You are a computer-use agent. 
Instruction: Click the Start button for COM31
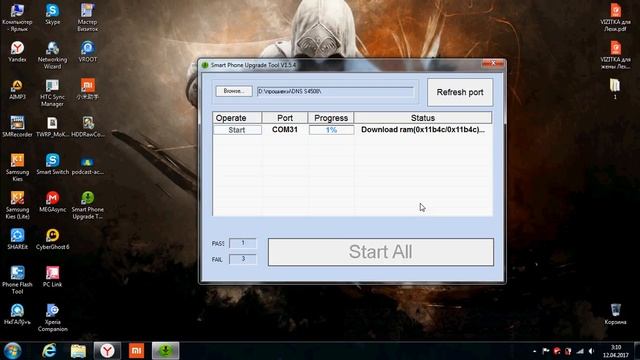[237, 130]
